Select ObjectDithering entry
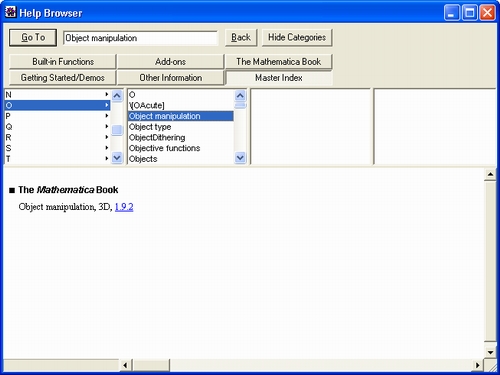 click(x=181, y=137)
